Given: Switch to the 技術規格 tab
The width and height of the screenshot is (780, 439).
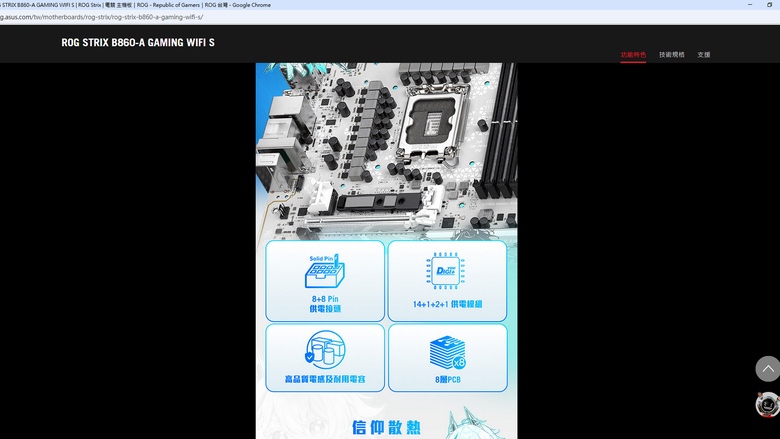Looking at the screenshot, I should point(672,55).
